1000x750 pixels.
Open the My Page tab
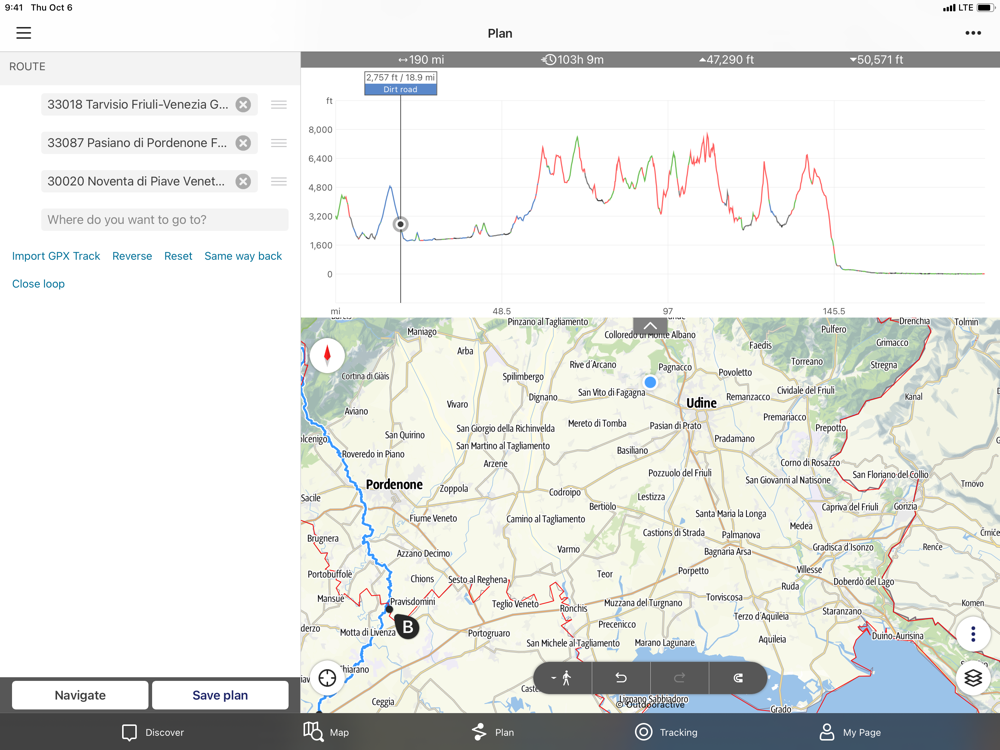coord(850,732)
